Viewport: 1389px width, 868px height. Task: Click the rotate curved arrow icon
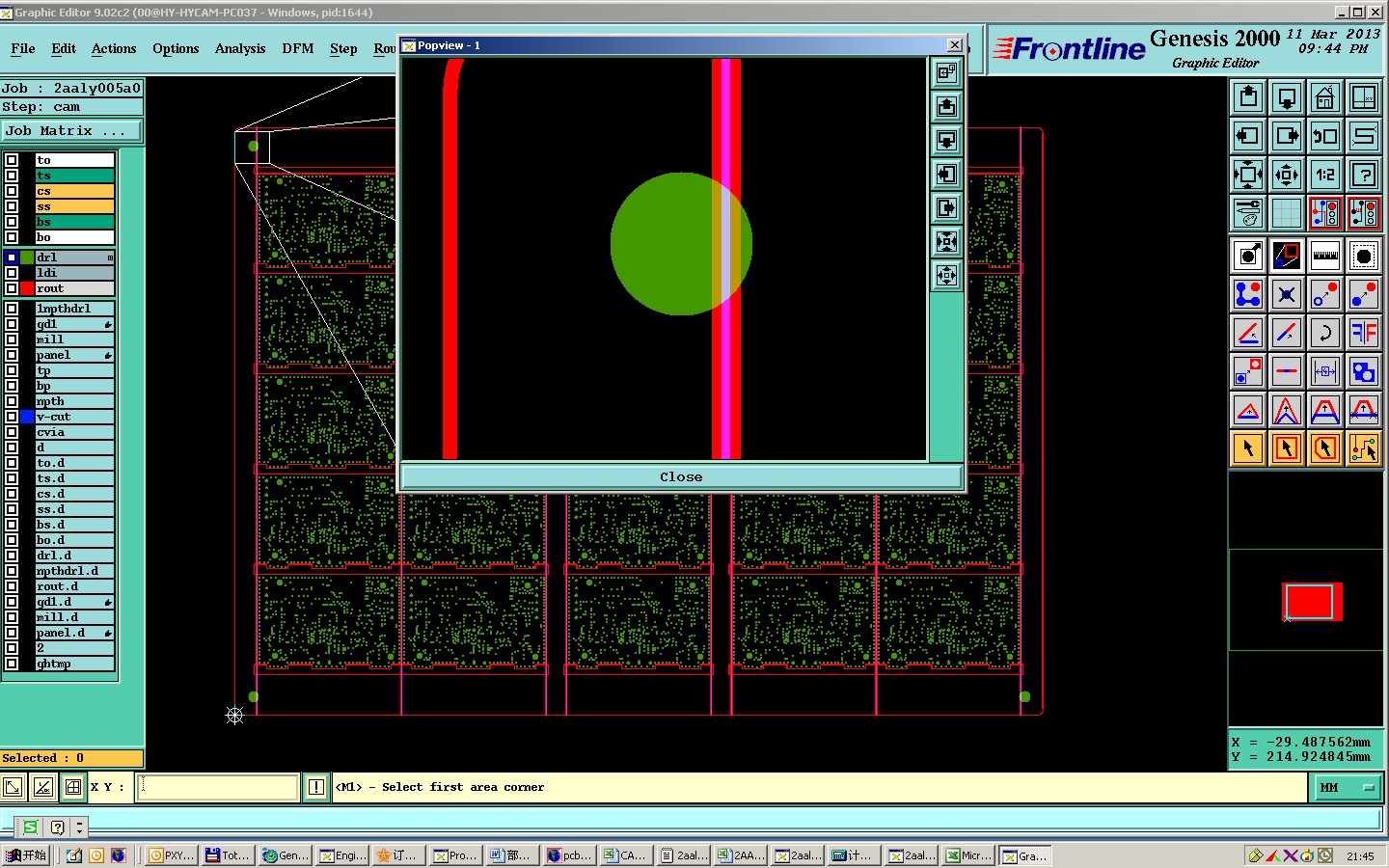pyautogui.click(x=1325, y=333)
